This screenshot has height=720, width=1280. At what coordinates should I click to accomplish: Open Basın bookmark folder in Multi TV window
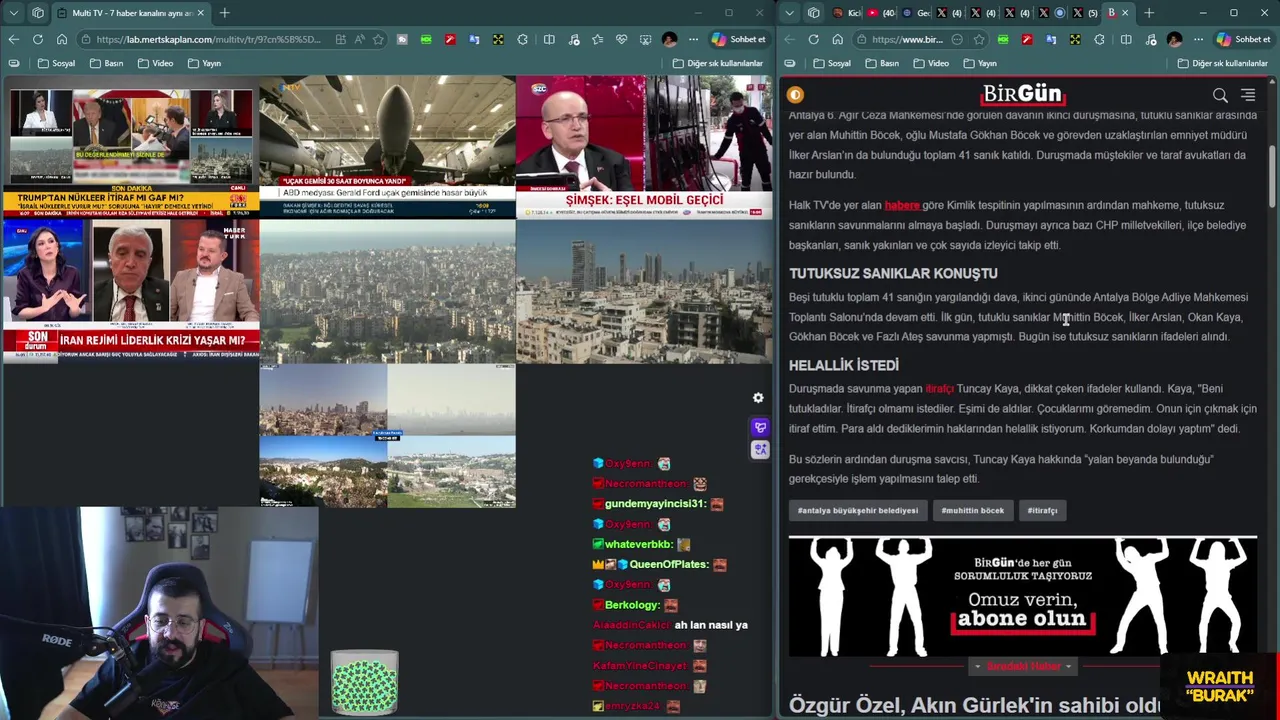click(106, 63)
